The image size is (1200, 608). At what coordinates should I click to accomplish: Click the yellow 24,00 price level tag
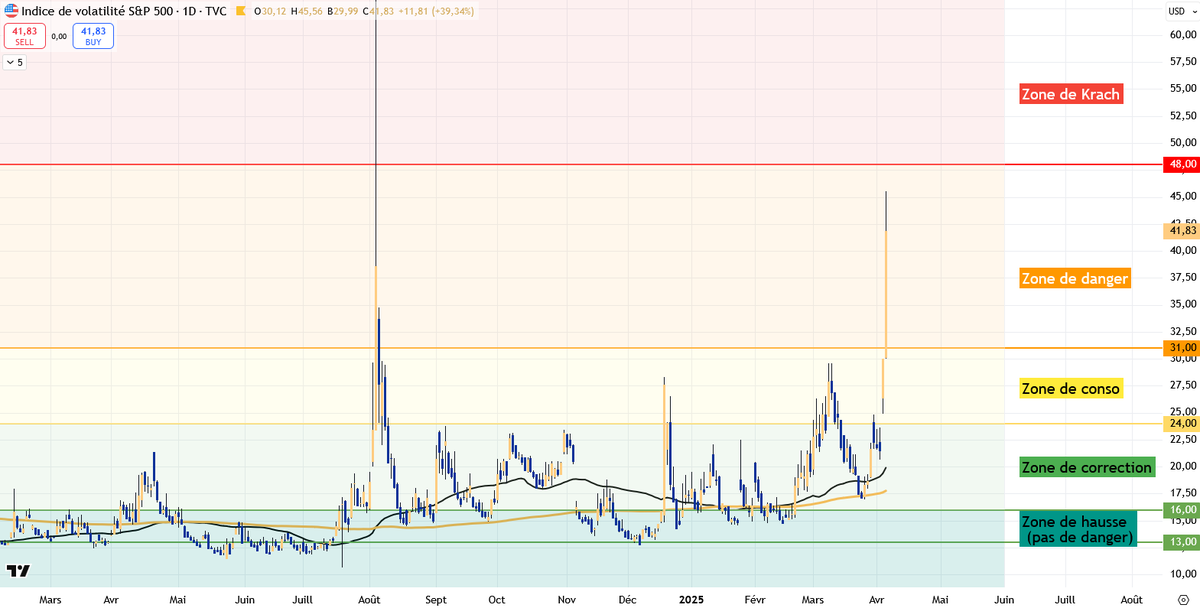(1183, 423)
